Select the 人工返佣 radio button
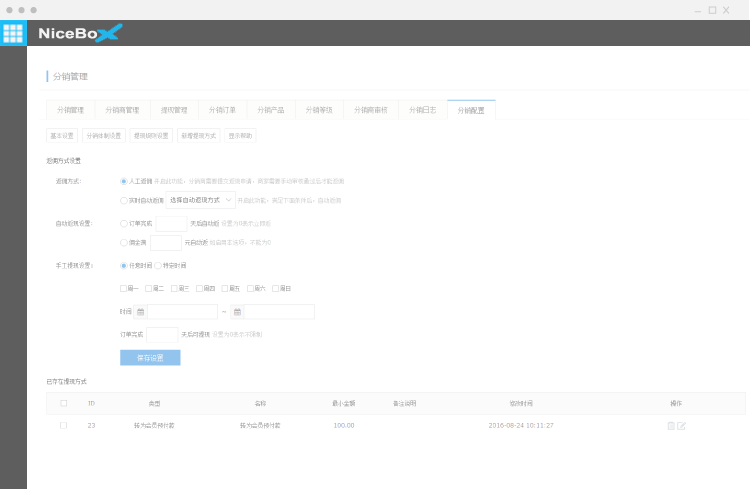The width and height of the screenshot is (750, 489). (123, 181)
